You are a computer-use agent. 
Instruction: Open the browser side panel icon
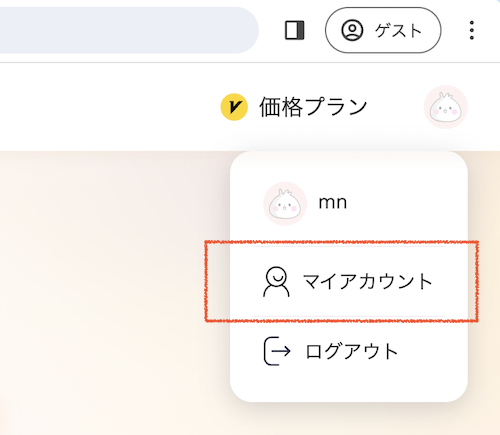coord(295,30)
